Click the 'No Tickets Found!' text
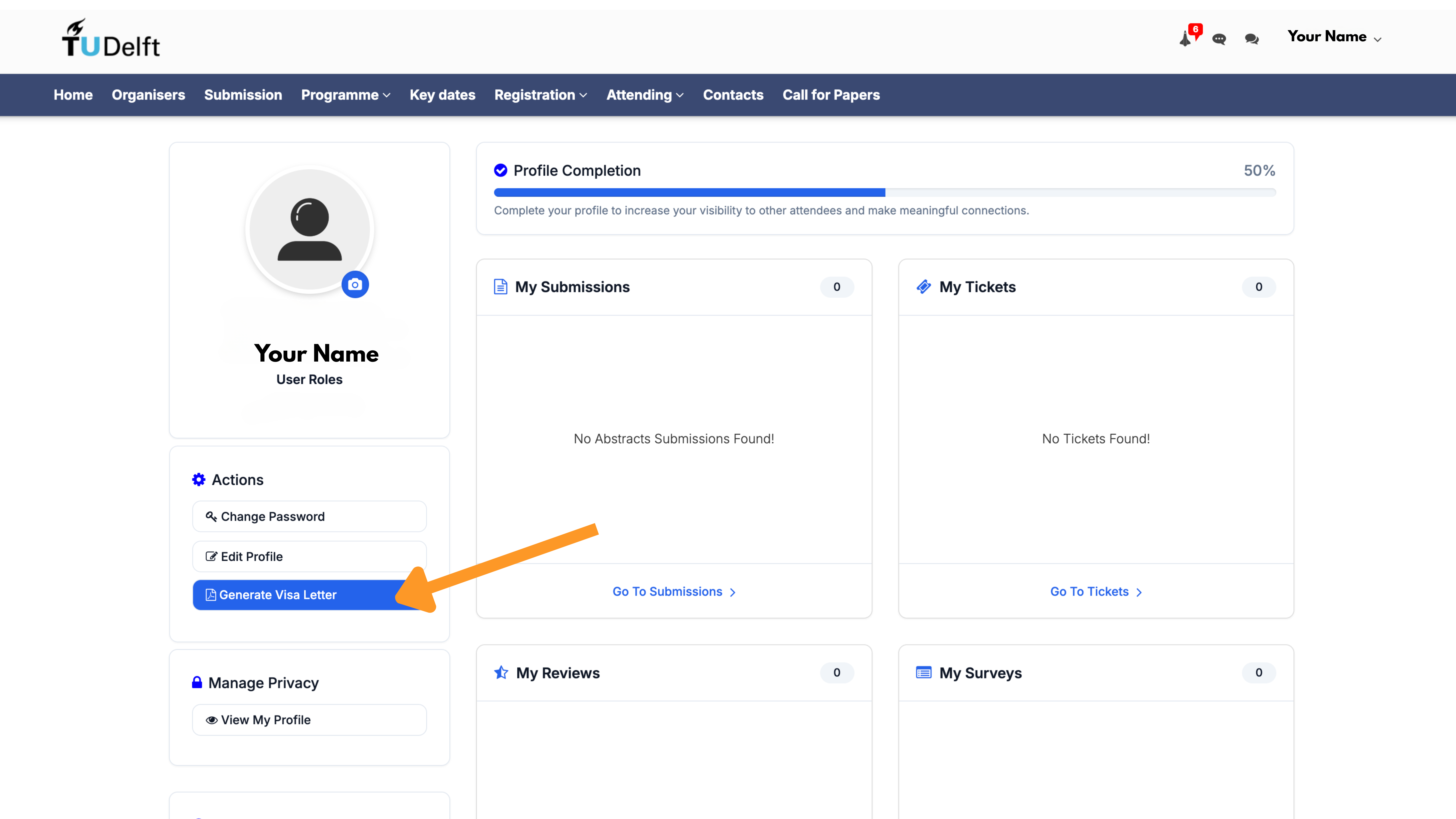The image size is (1456, 819). tap(1096, 438)
